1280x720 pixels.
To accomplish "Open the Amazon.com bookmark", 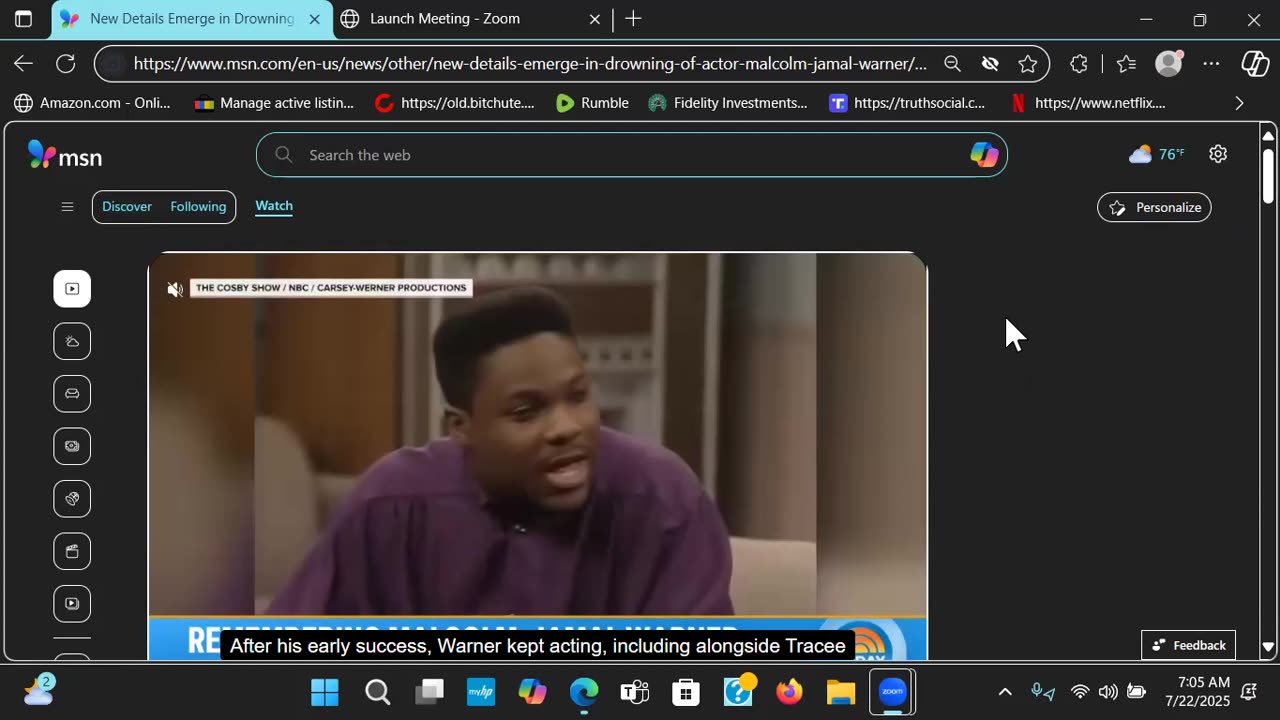I will (x=92, y=103).
